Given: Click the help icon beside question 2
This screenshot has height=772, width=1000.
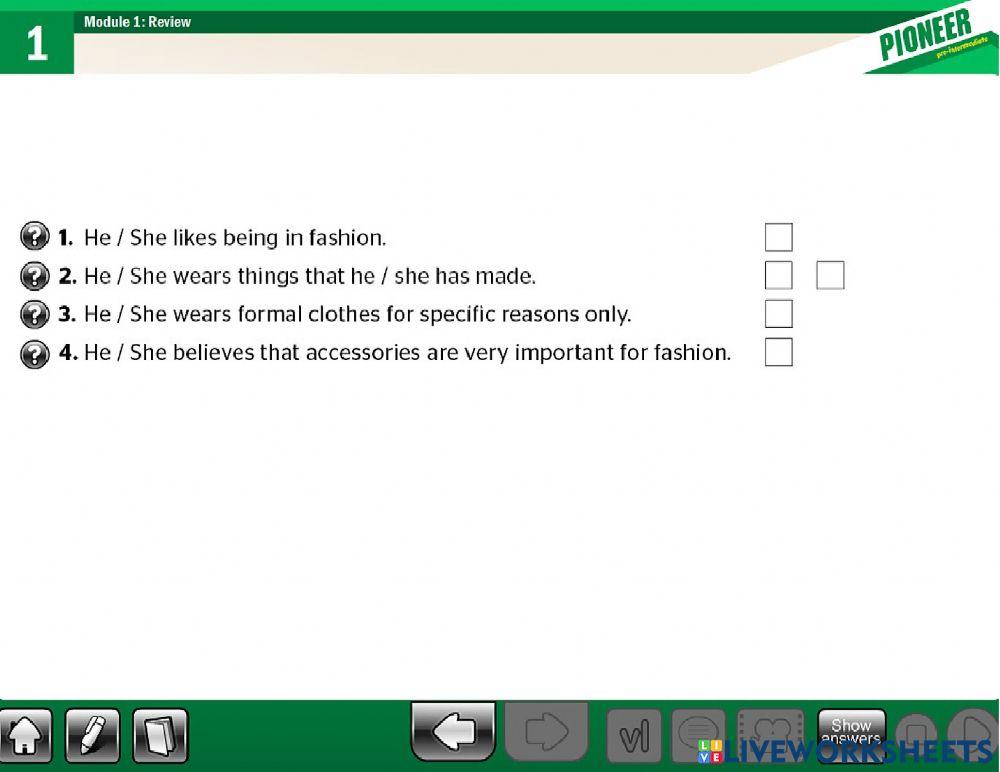Looking at the screenshot, I should coord(36,276).
